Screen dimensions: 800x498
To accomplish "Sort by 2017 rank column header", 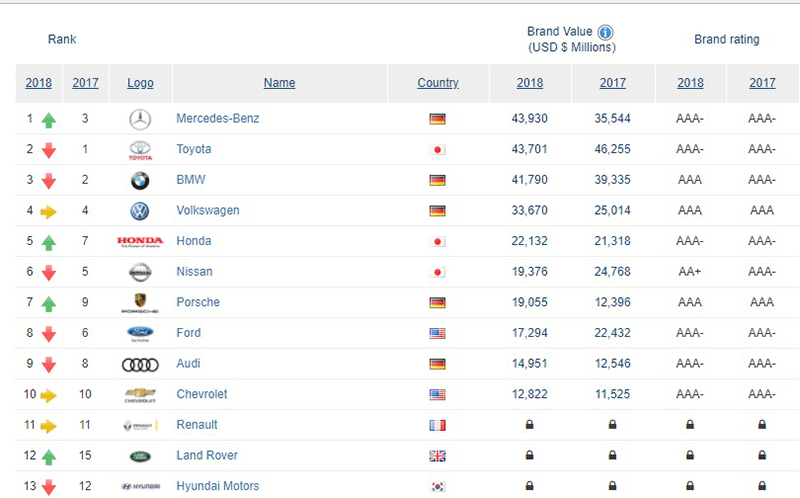I will point(85,83).
